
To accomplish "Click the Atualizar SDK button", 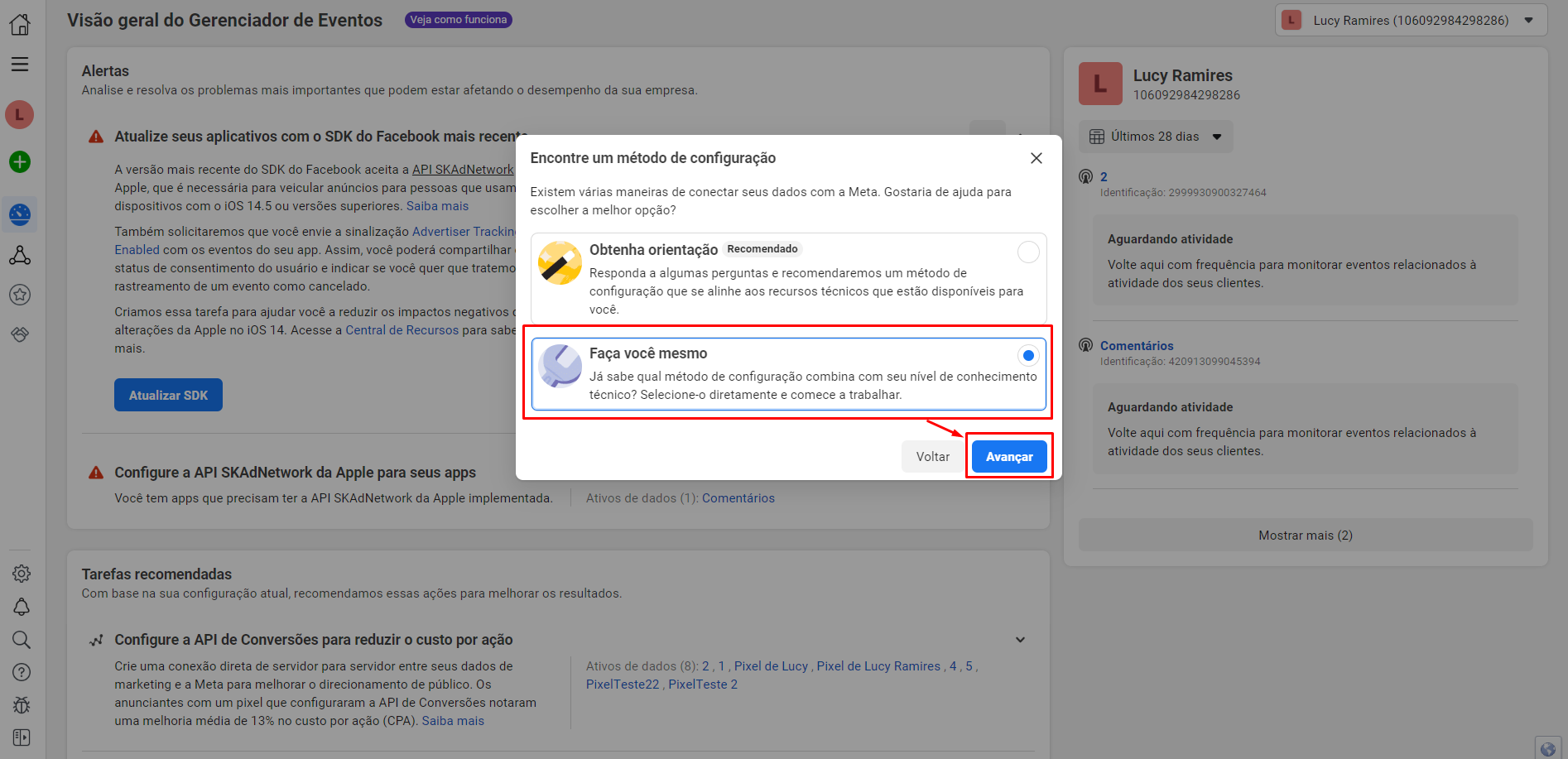I will tap(168, 396).
